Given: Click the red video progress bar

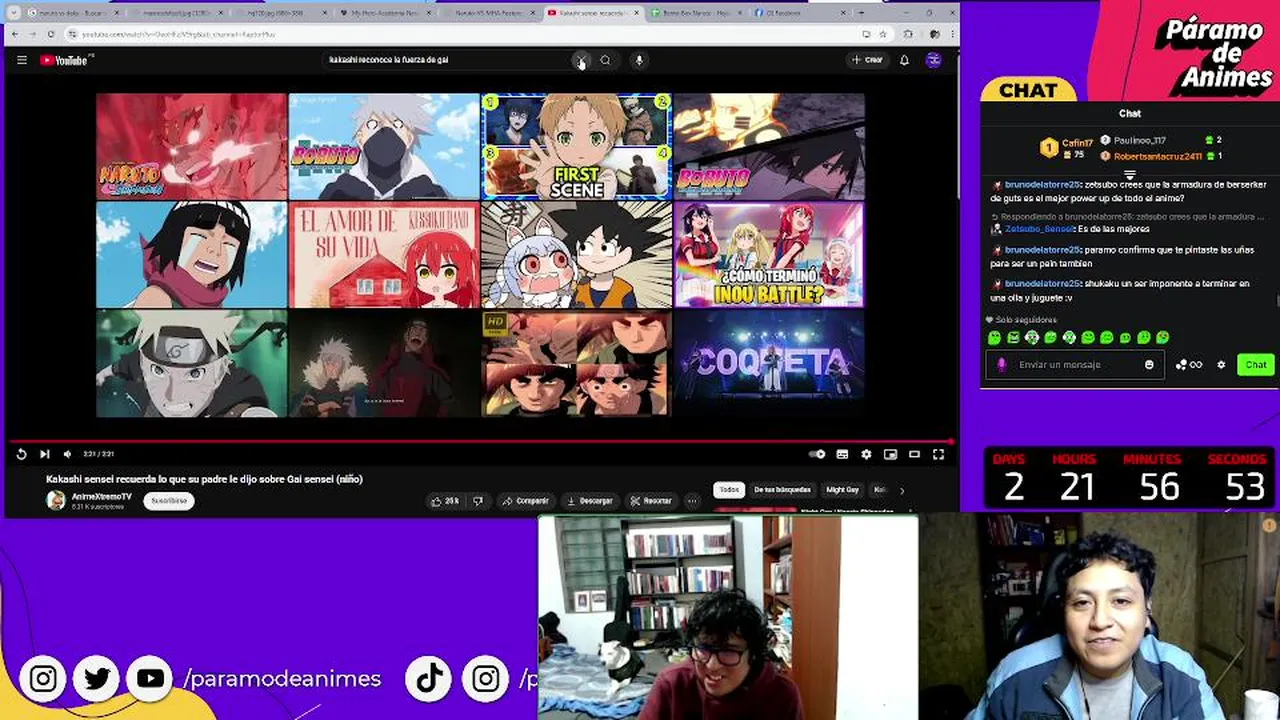Looking at the screenshot, I should pyautogui.click(x=480, y=441).
